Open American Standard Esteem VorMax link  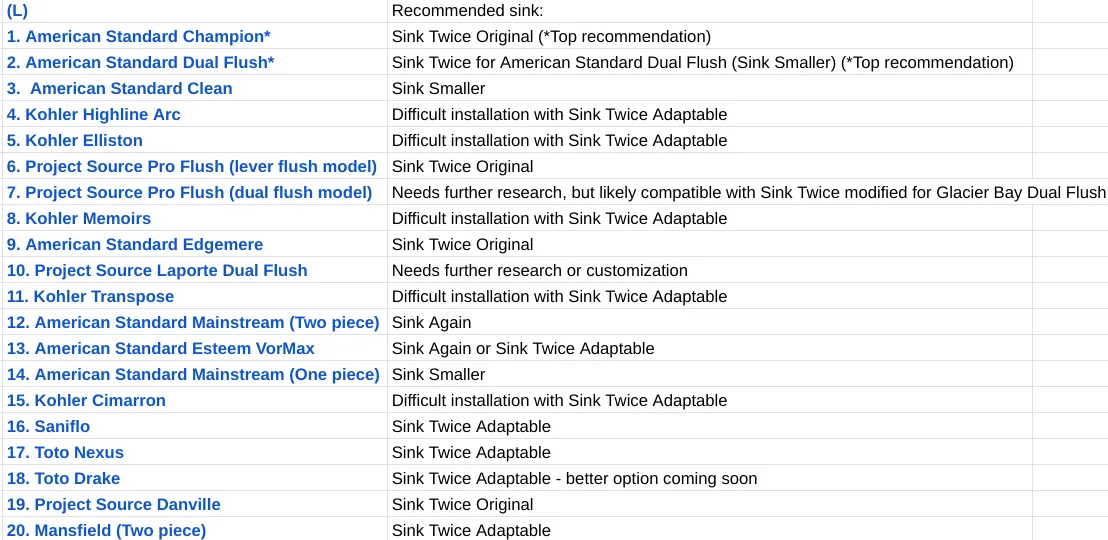pyautogui.click(x=160, y=349)
